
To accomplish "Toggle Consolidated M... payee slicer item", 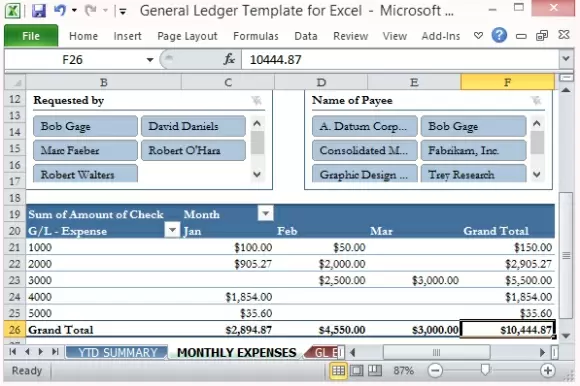I will pos(365,150).
